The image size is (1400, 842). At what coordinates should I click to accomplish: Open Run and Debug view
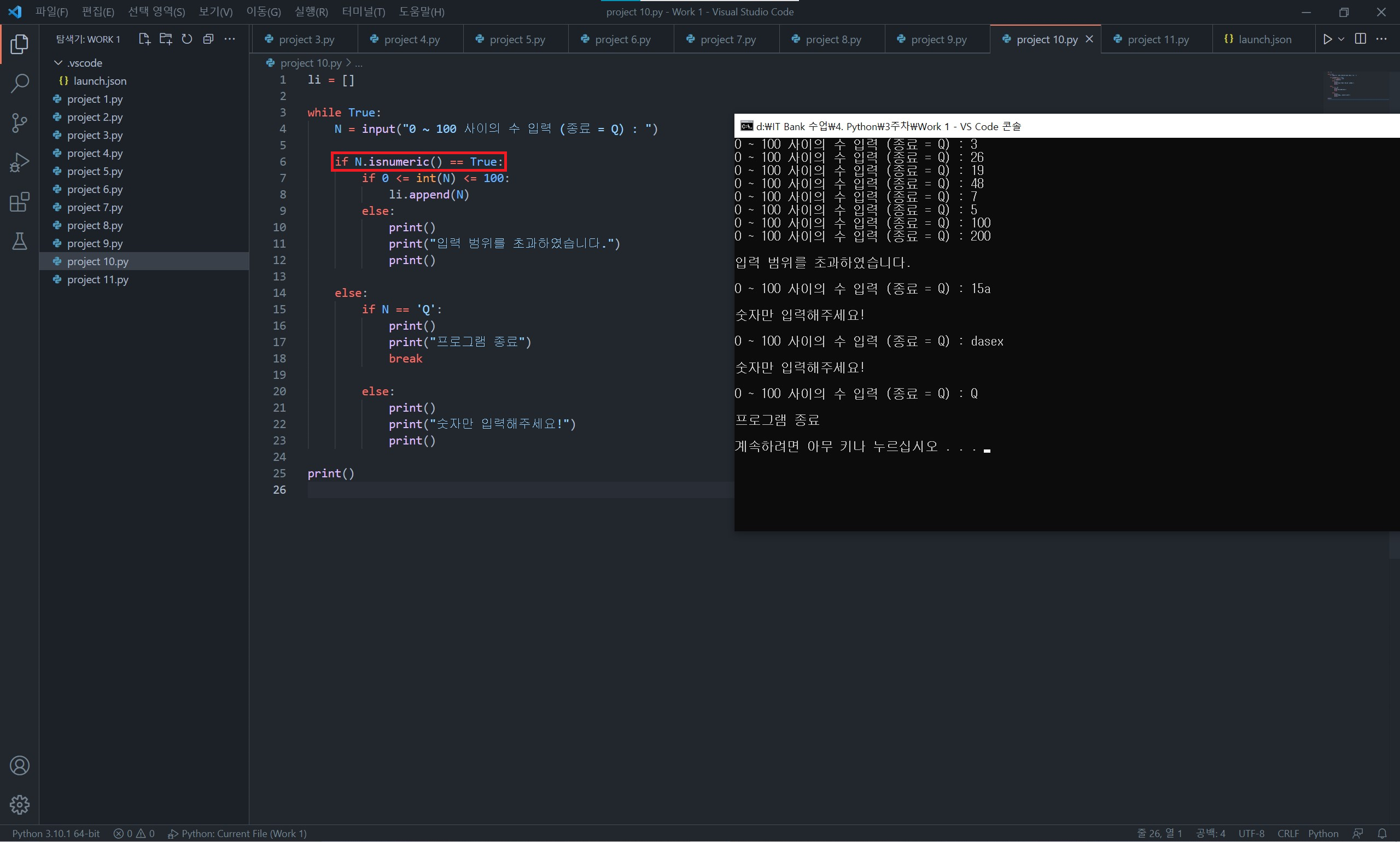coord(19,162)
